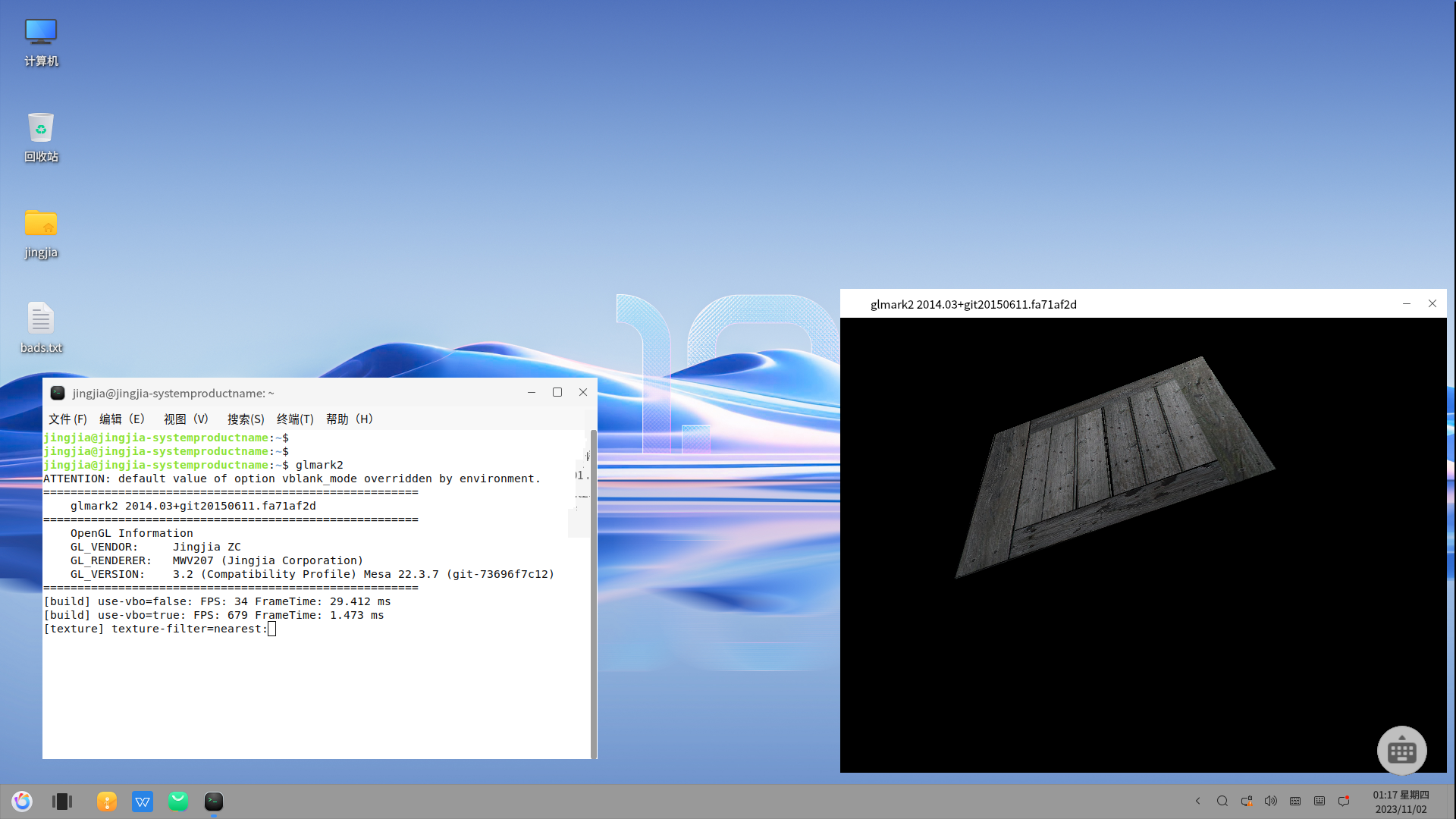Click the show desktop strip at taskbar end
The height and width of the screenshot is (819, 1456).
click(1452, 802)
